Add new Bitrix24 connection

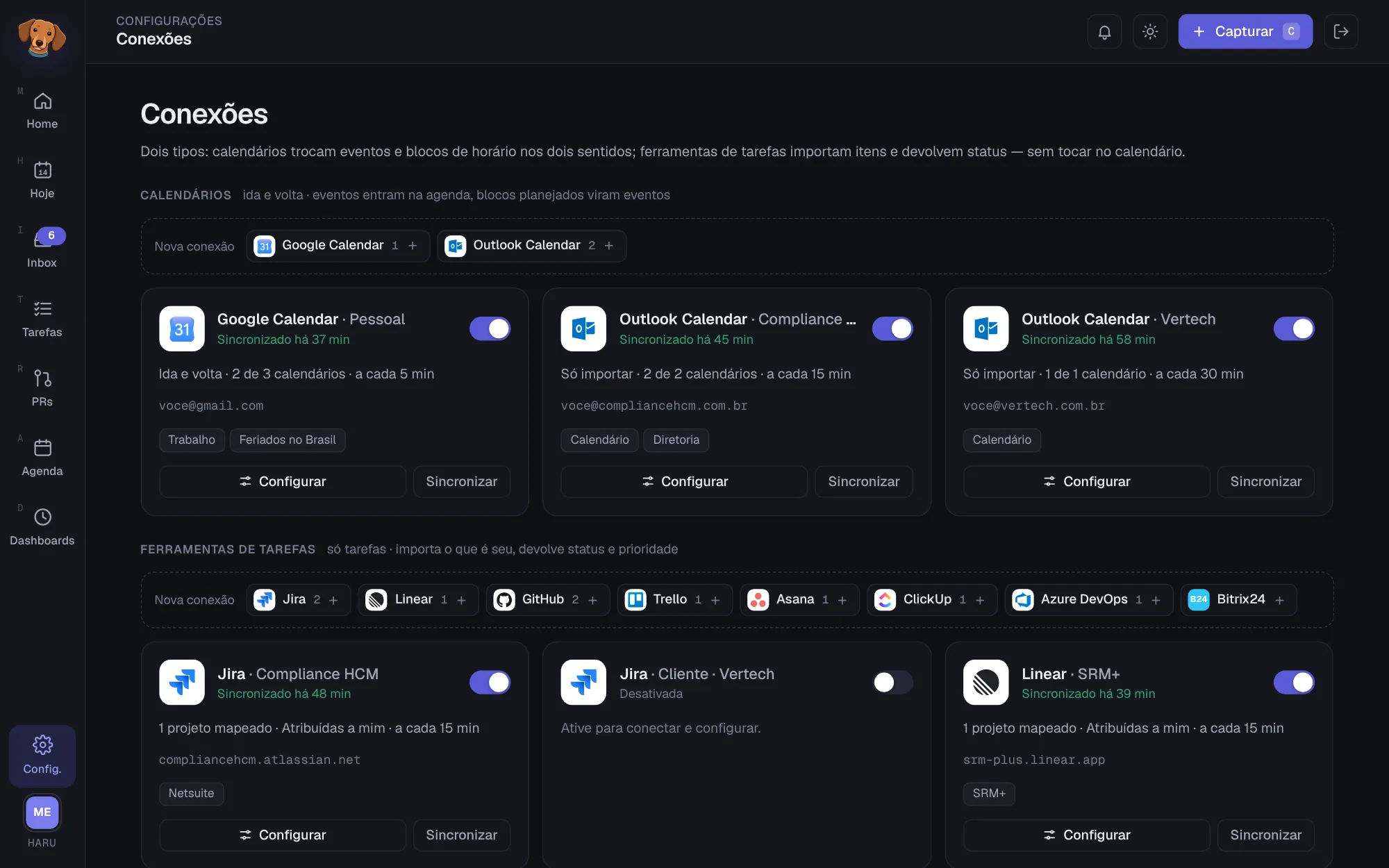(1239, 599)
